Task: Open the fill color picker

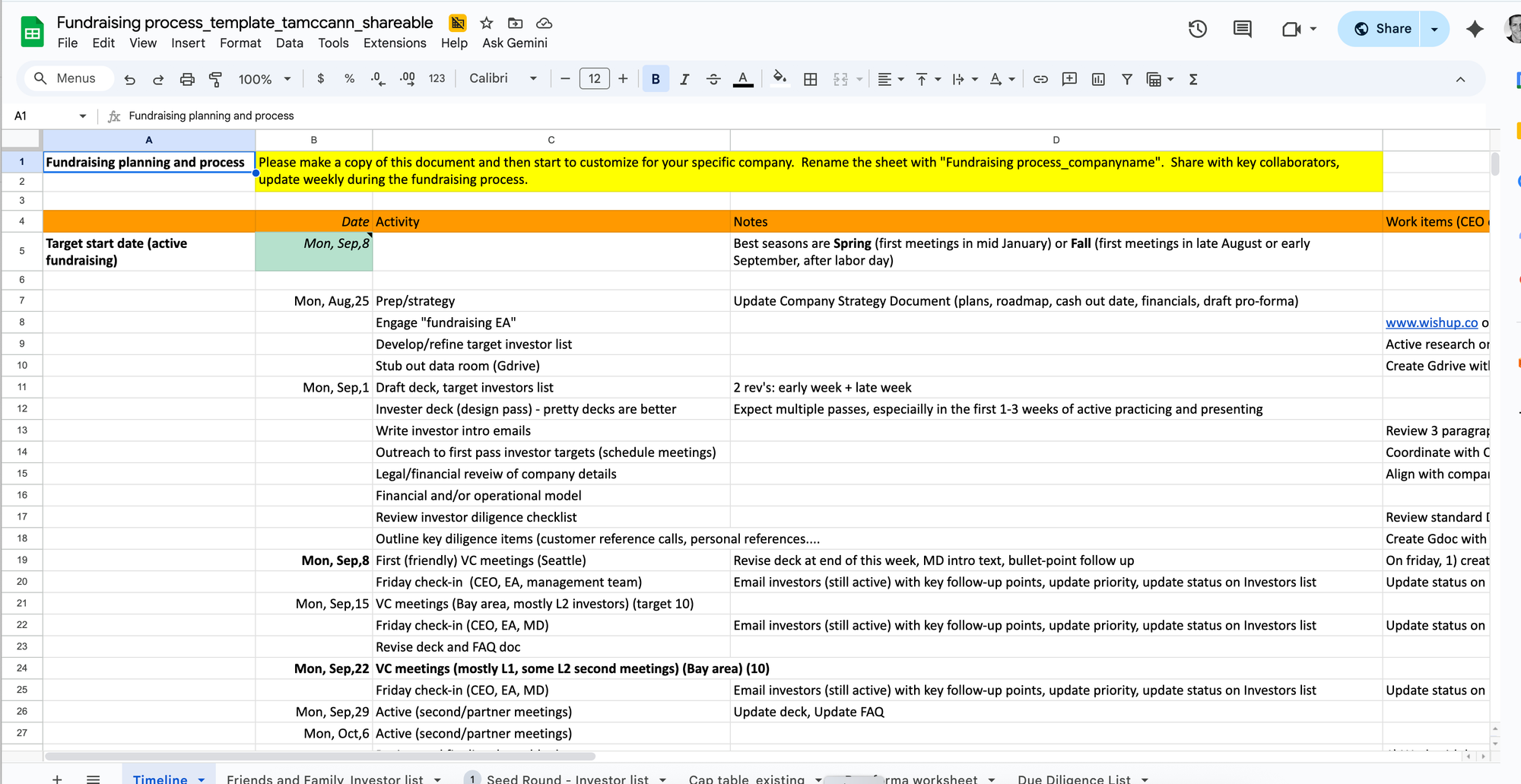Action: click(780, 79)
